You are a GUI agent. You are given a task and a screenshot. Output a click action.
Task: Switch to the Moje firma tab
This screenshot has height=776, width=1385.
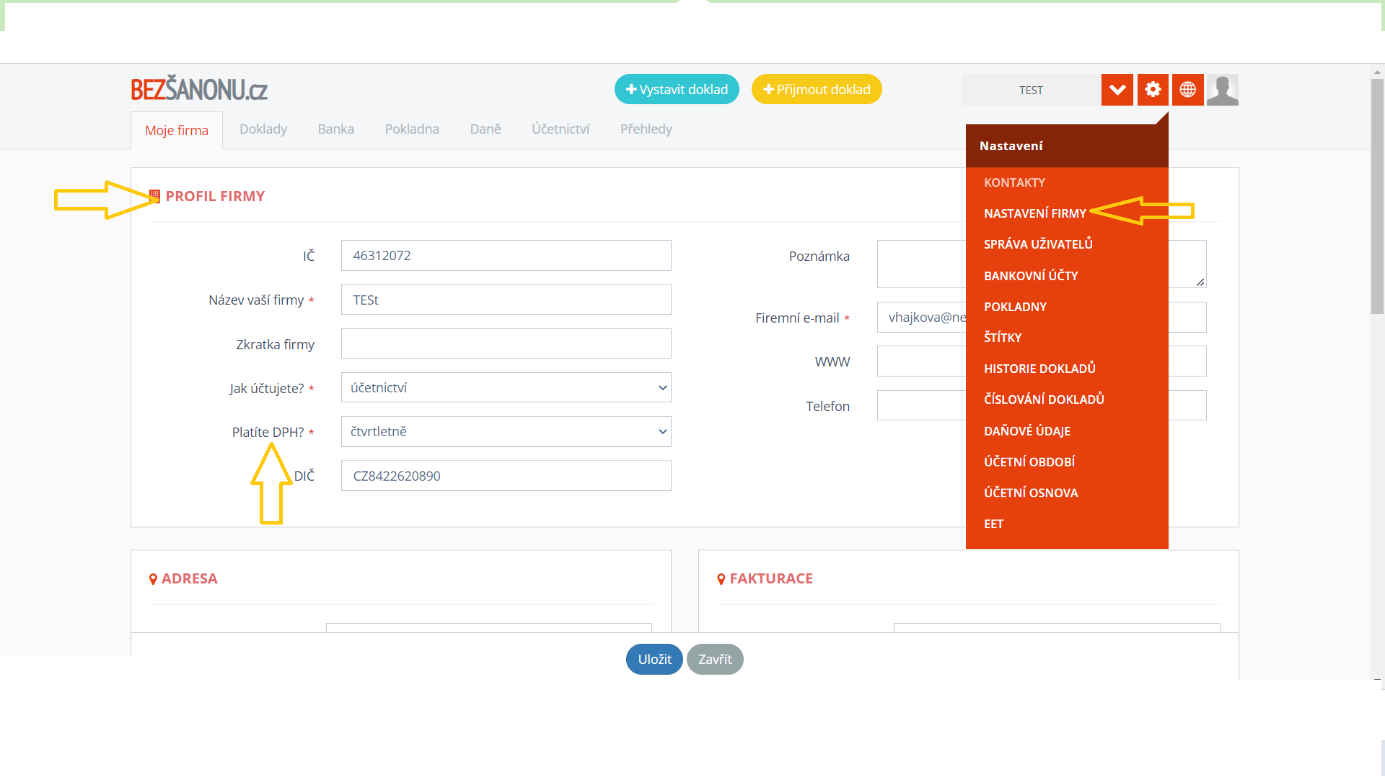[x=177, y=130]
